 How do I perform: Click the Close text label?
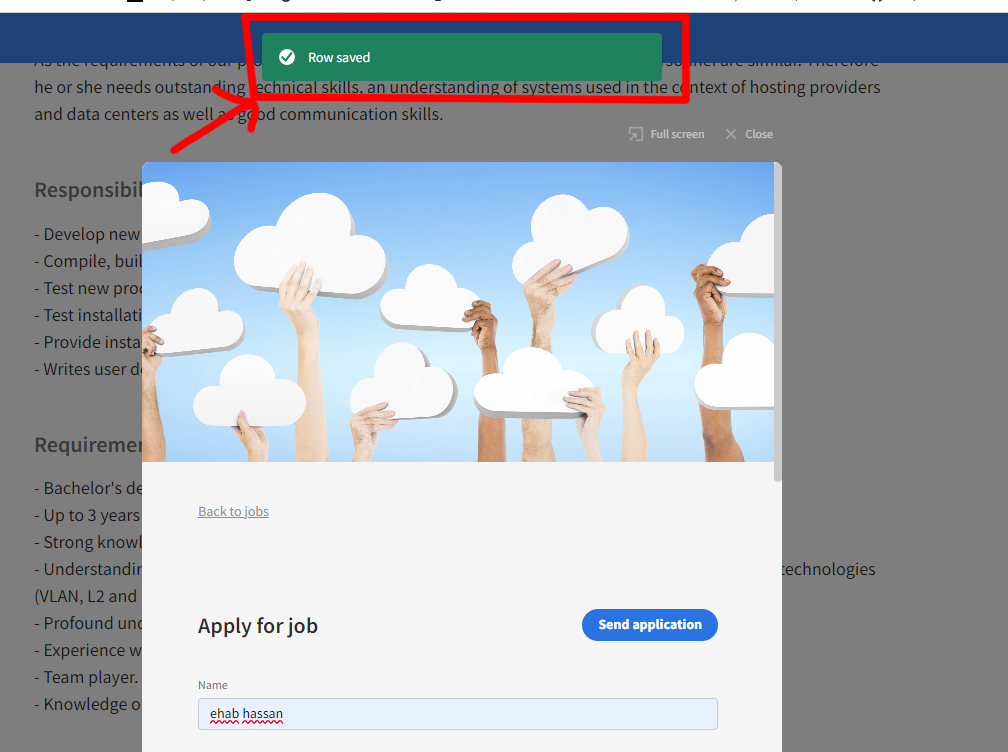(759, 133)
